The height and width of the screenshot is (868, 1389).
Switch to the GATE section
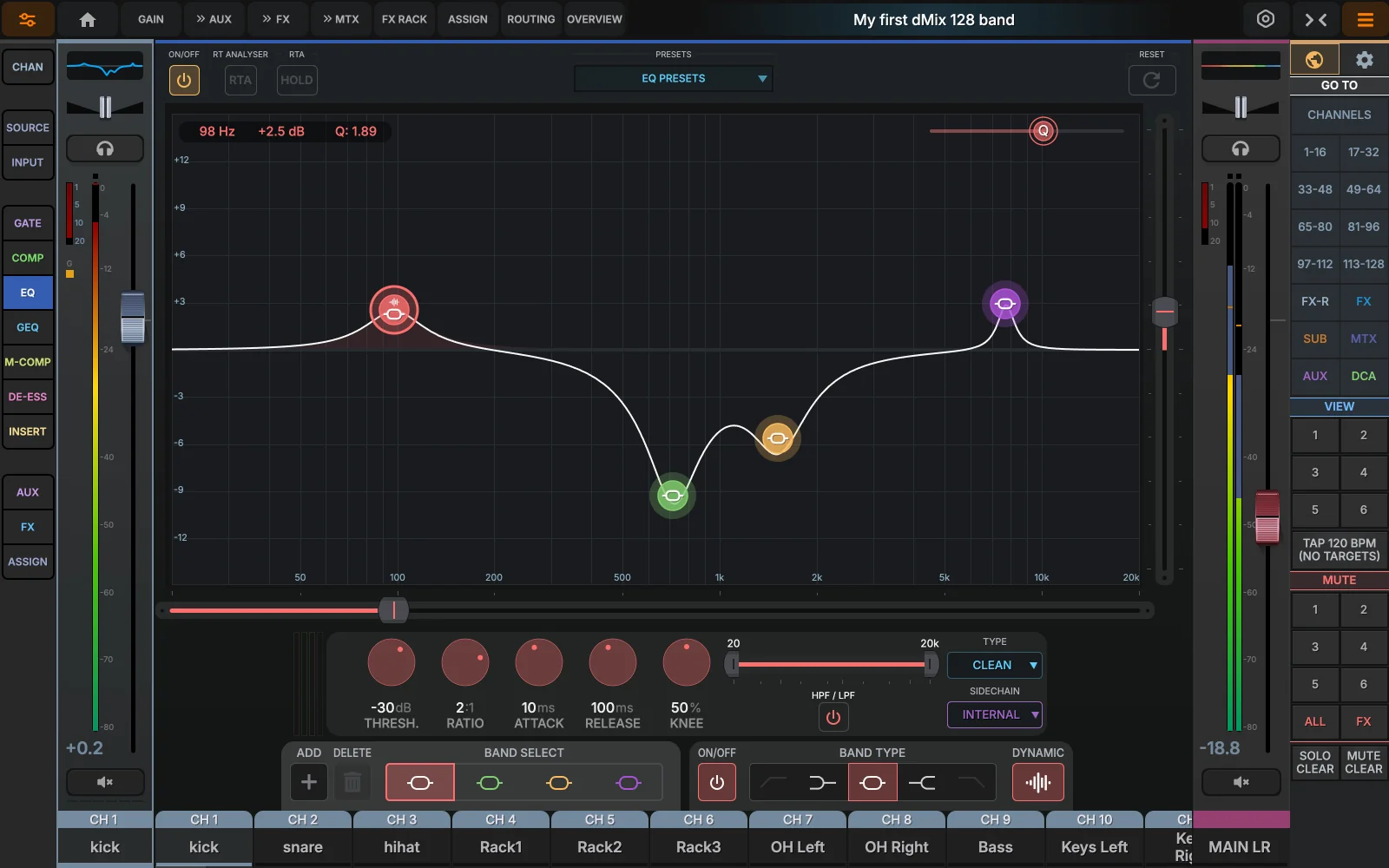(28, 223)
